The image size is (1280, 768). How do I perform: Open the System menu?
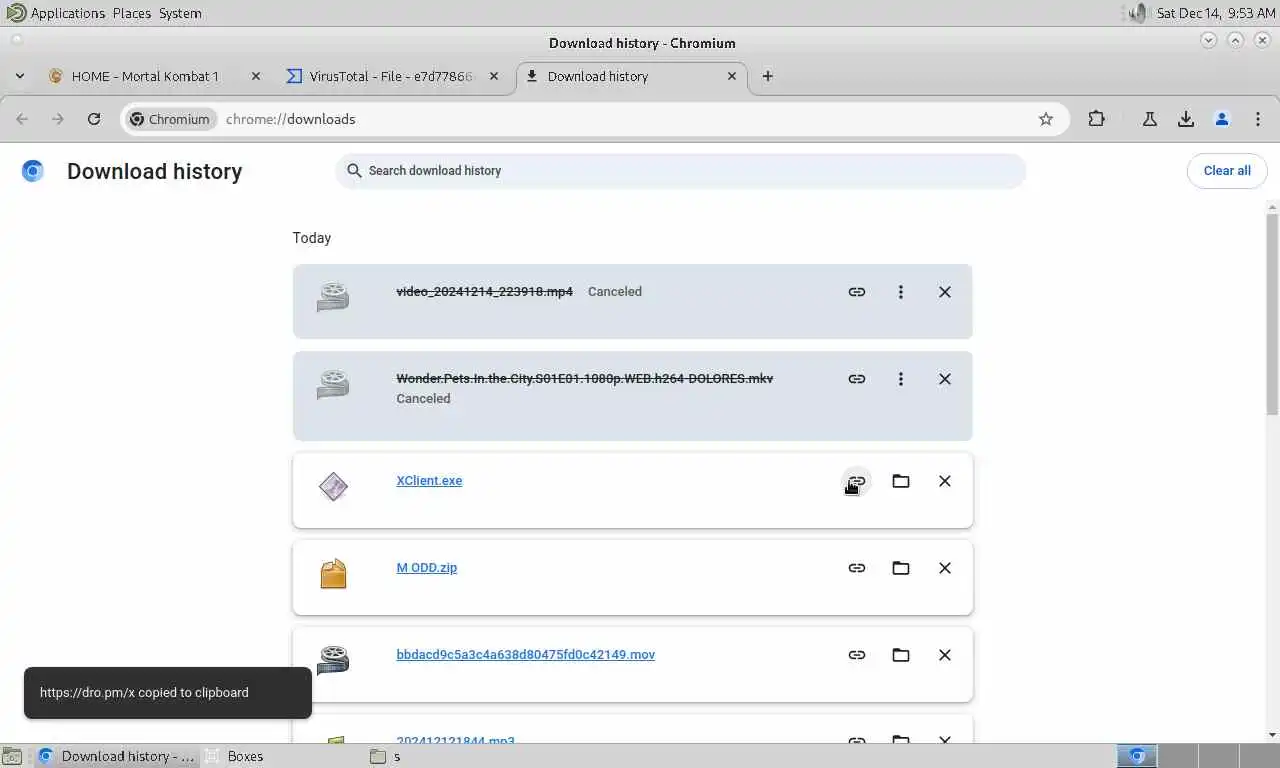180,13
